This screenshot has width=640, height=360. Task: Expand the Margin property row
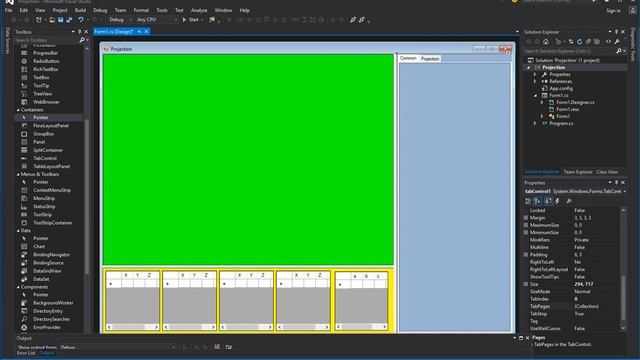pos(526,218)
